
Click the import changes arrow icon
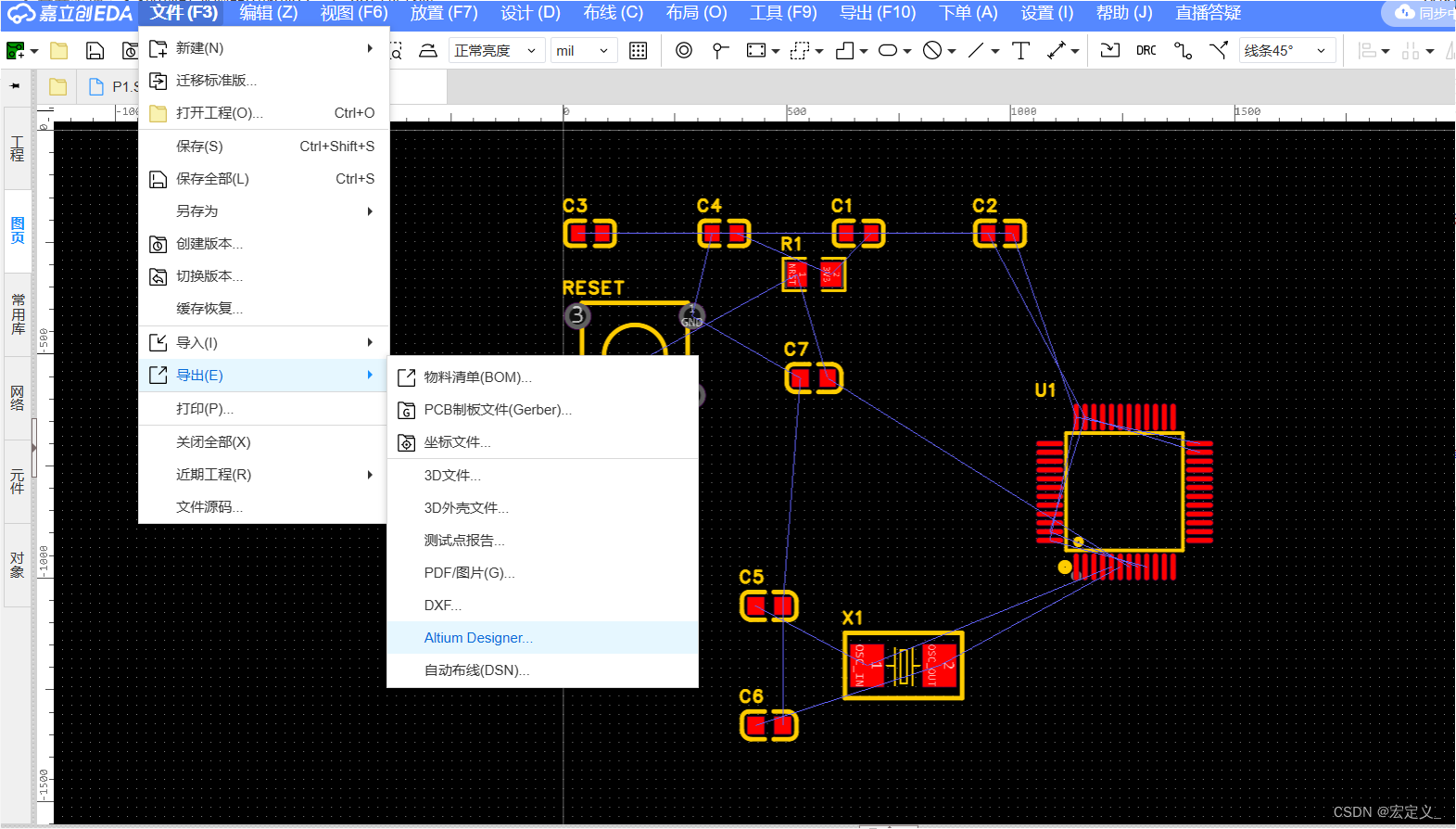click(x=1110, y=50)
